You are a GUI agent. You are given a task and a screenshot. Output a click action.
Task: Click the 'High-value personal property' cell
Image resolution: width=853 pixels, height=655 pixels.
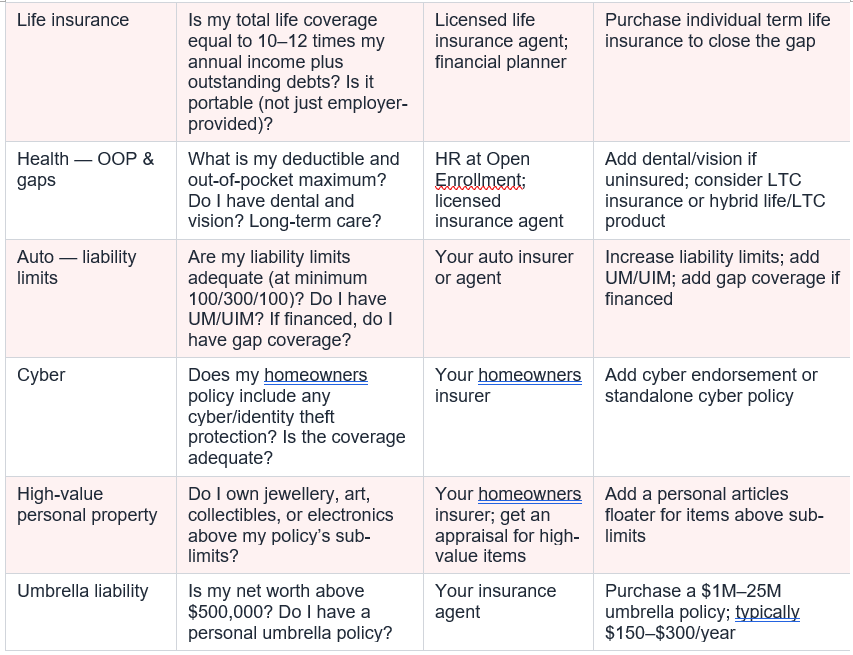pyautogui.click(x=91, y=525)
